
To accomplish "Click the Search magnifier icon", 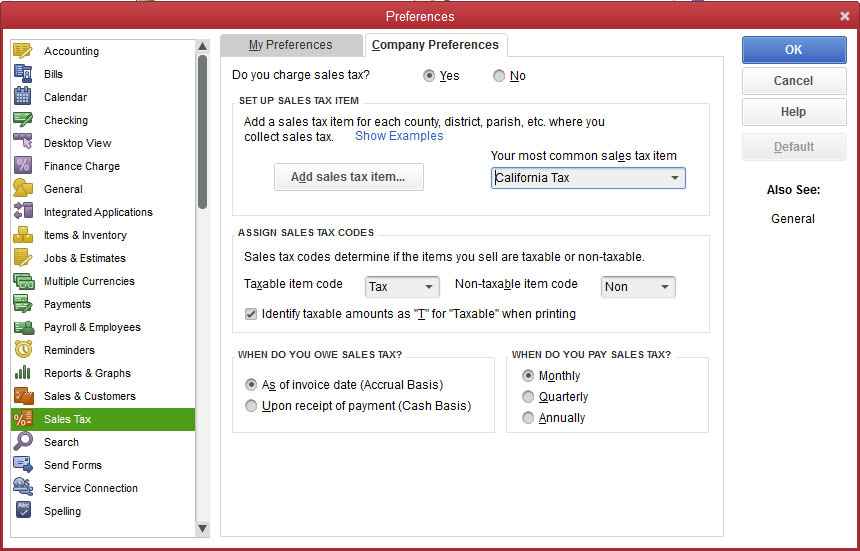I will tap(23, 441).
